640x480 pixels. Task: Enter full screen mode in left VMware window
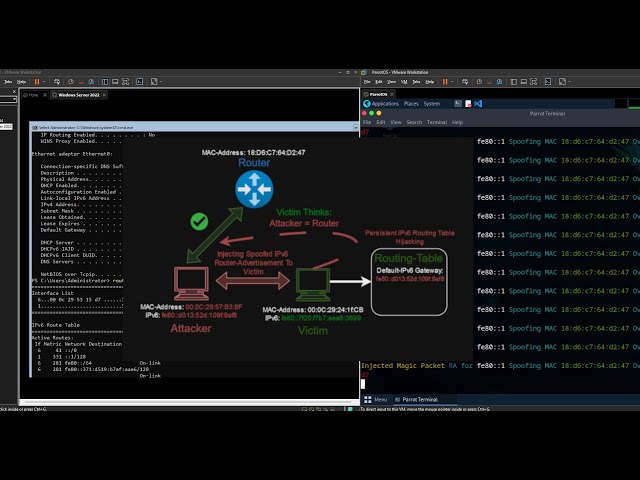125,82
